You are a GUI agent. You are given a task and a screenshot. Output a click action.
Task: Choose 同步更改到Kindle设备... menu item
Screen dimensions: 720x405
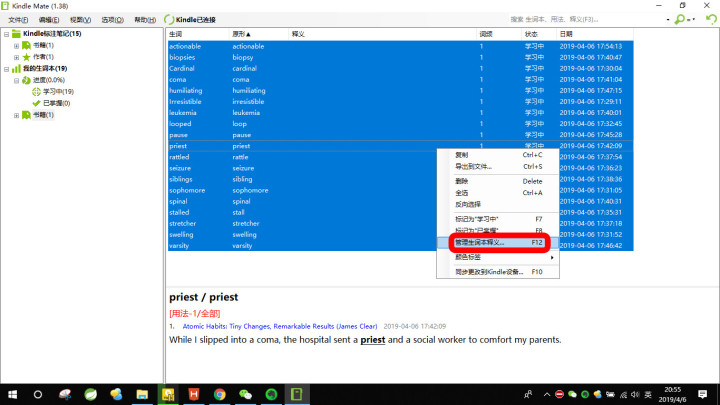(x=498, y=272)
